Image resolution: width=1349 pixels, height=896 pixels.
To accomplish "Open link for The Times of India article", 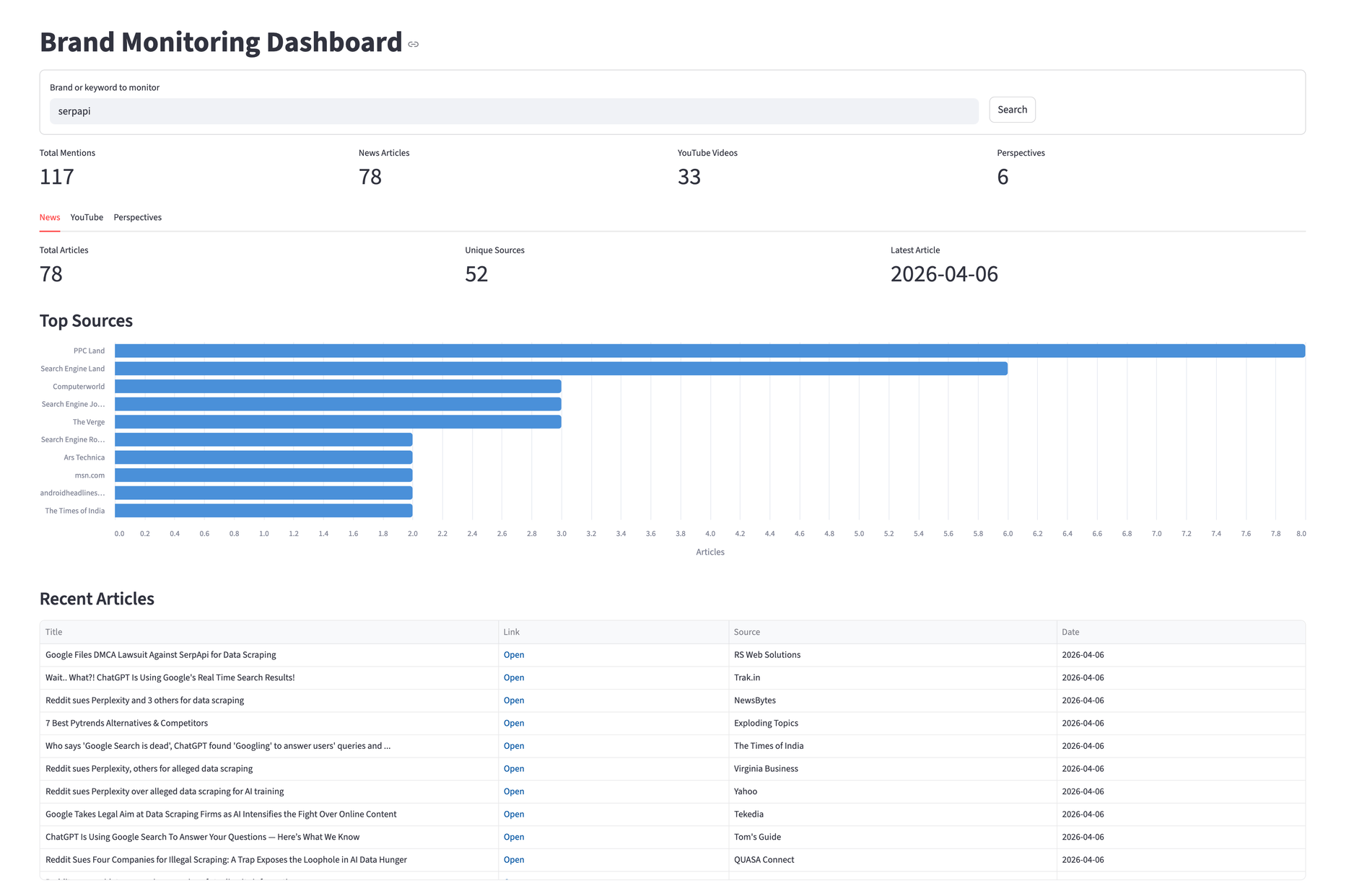I will point(514,746).
